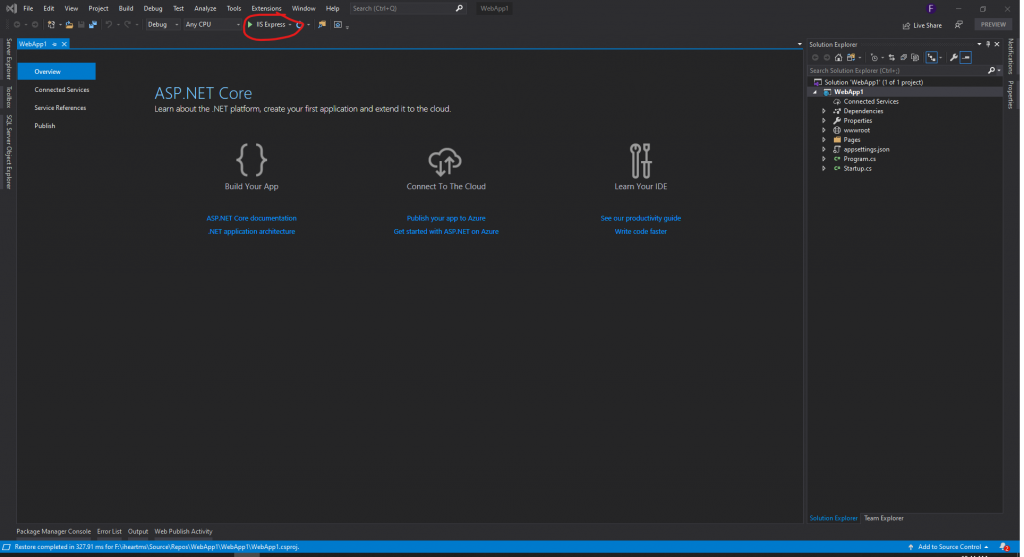Select the Overview page tab
This screenshot has width=1024, height=557.
point(57,72)
